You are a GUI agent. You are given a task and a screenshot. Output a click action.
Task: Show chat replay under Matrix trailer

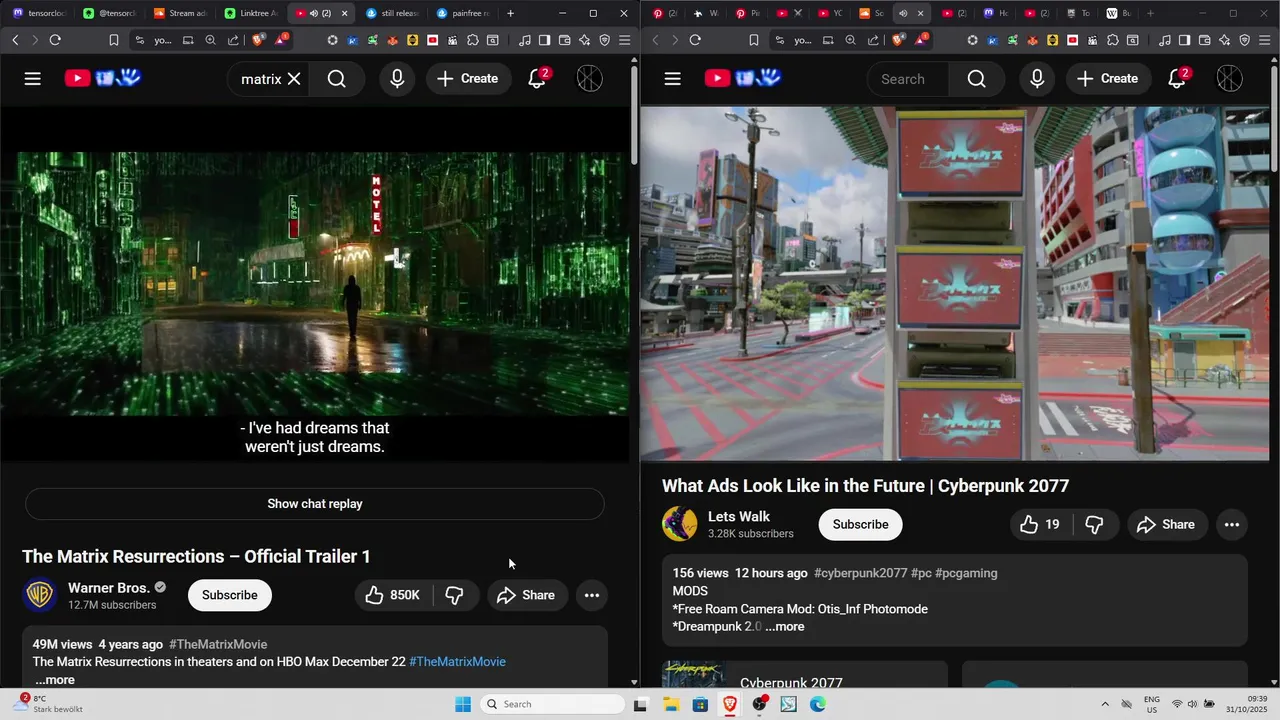click(315, 504)
